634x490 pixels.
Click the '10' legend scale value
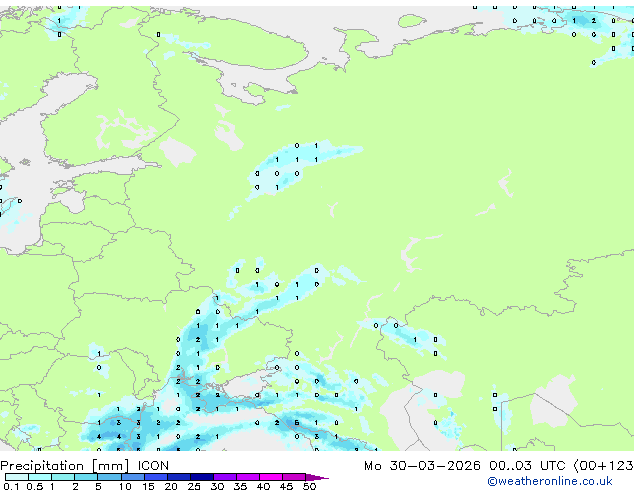125,486
